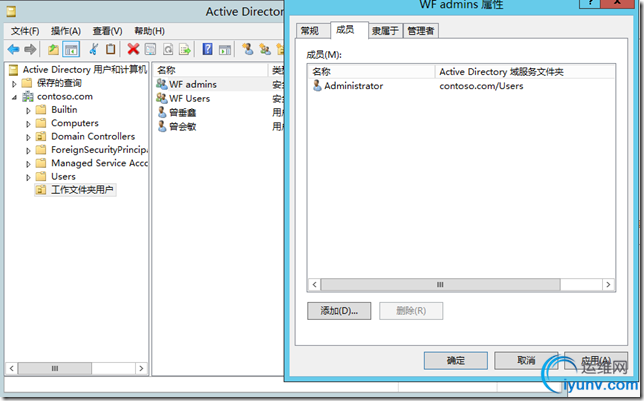The width and height of the screenshot is (644, 401).
Task: Click the members list scroll left arrow
Action: click(x=315, y=284)
